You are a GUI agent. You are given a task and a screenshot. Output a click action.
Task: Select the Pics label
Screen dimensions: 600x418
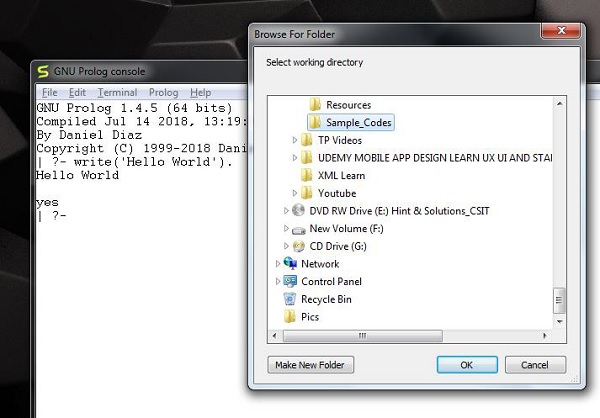[310, 317]
